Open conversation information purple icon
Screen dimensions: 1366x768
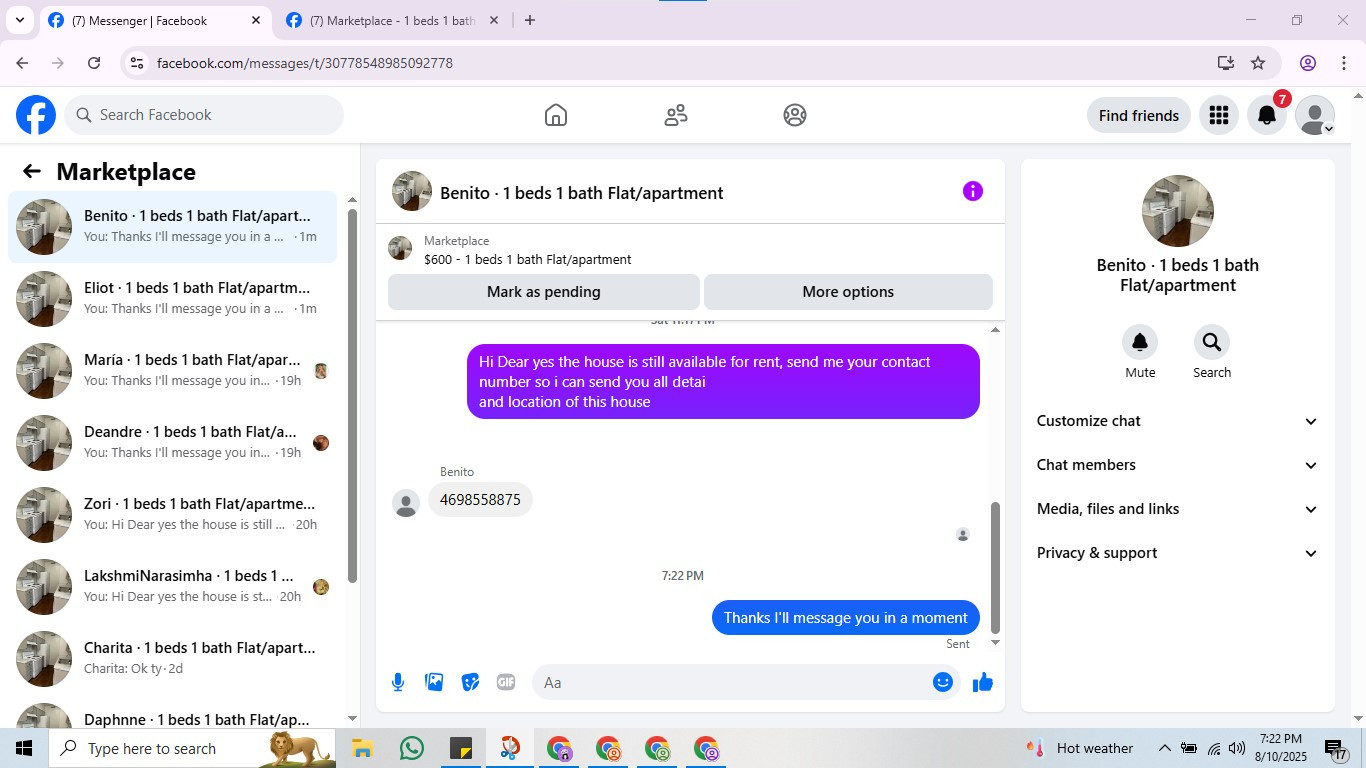coord(973,191)
